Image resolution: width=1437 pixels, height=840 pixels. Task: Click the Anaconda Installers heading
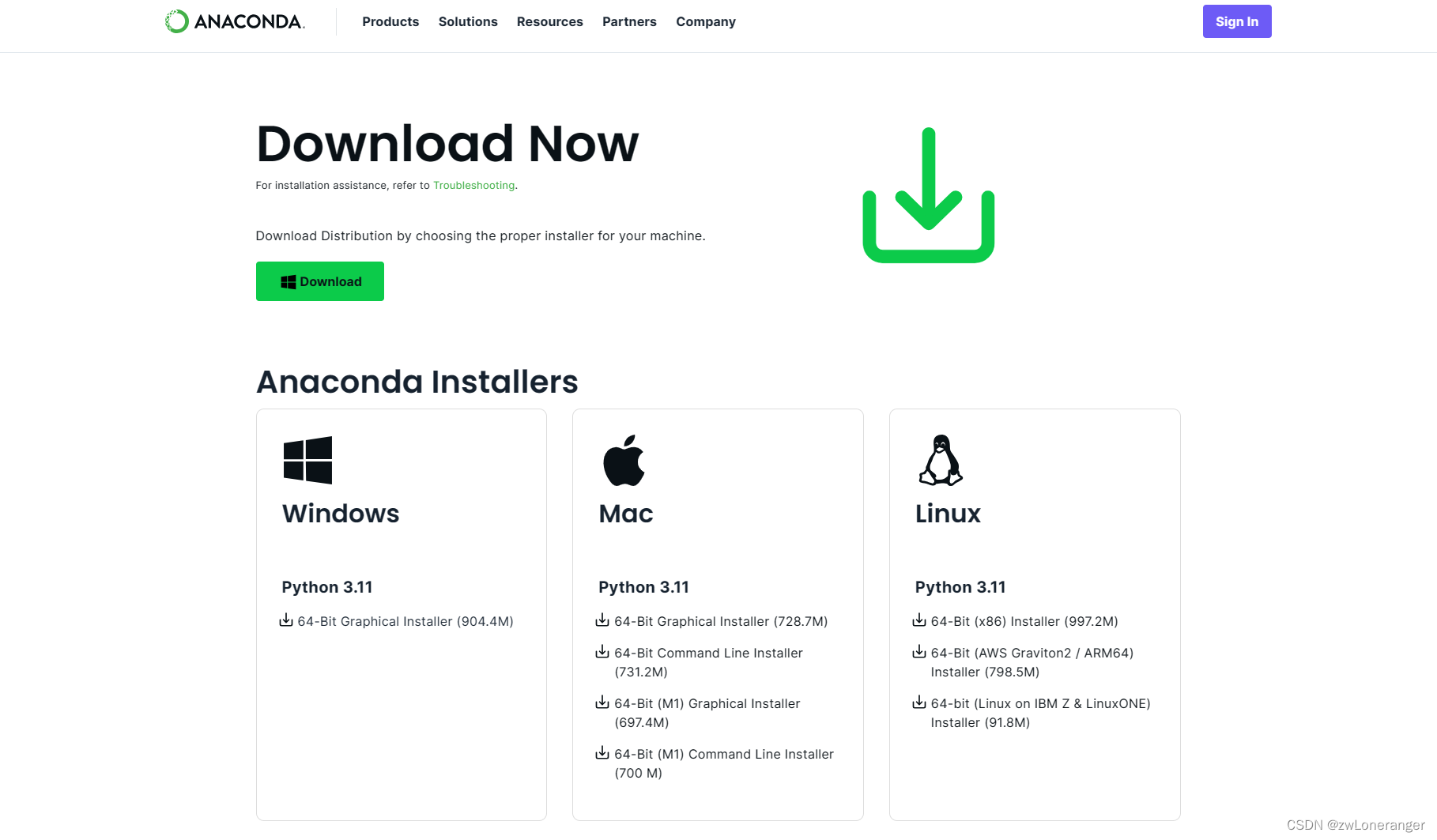click(417, 382)
